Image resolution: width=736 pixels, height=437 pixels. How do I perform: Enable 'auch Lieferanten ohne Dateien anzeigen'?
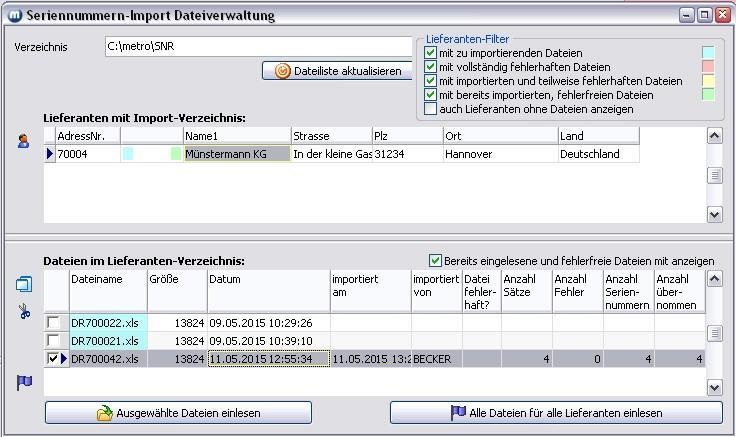431,109
